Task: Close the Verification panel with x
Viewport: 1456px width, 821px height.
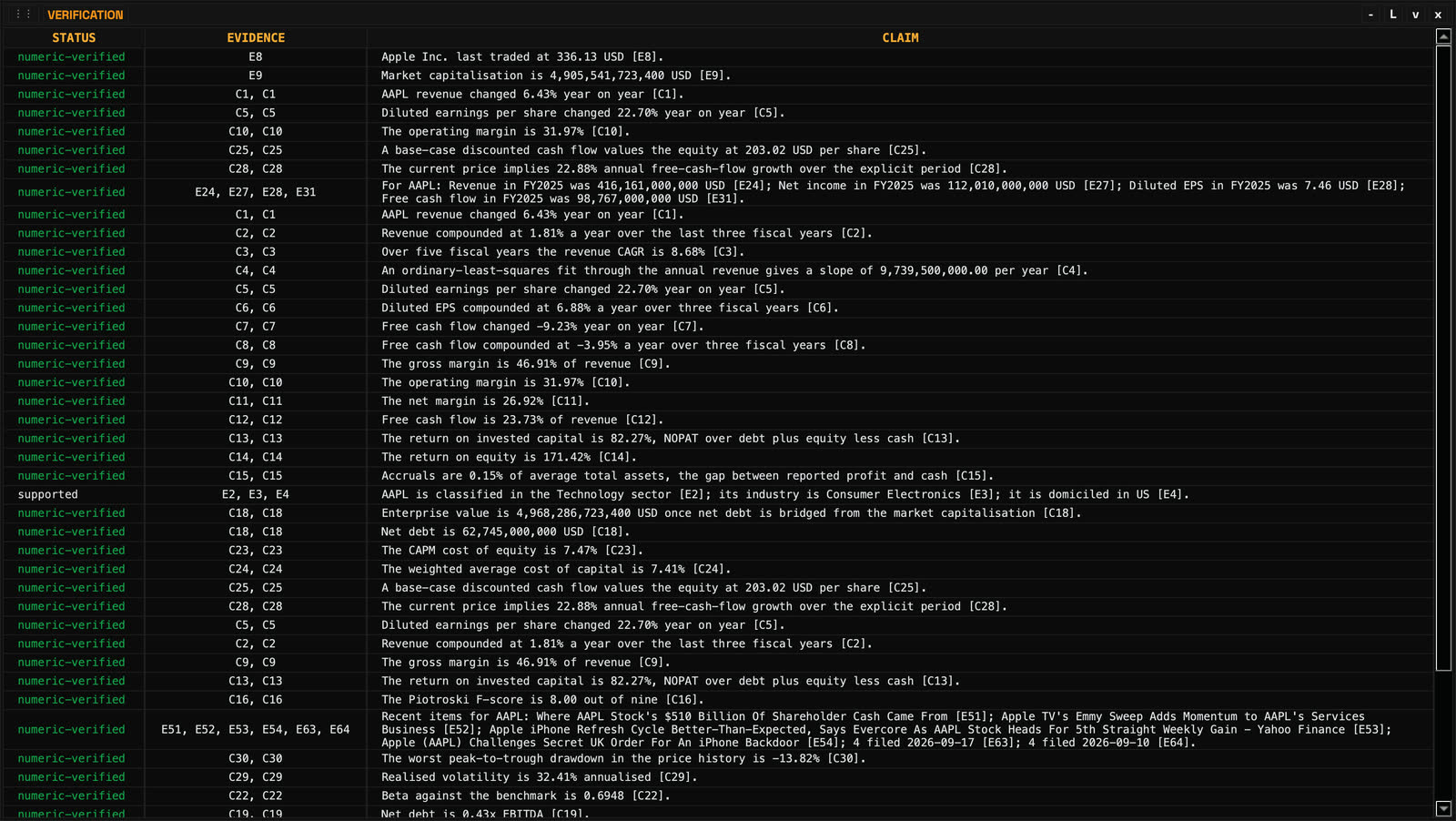Action: pyautogui.click(x=1438, y=15)
